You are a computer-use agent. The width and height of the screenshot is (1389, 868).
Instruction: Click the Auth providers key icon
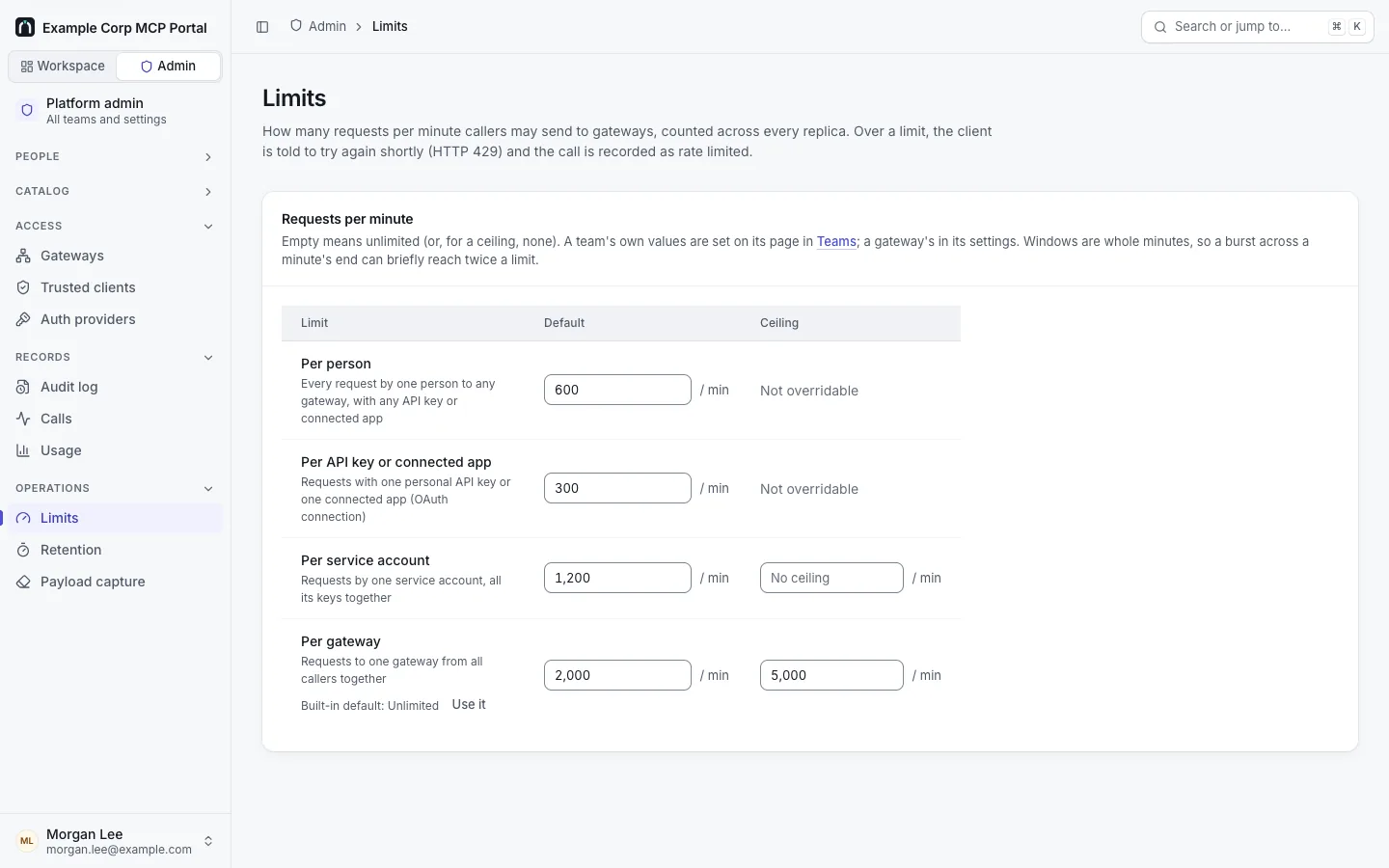(x=23, y=319)
